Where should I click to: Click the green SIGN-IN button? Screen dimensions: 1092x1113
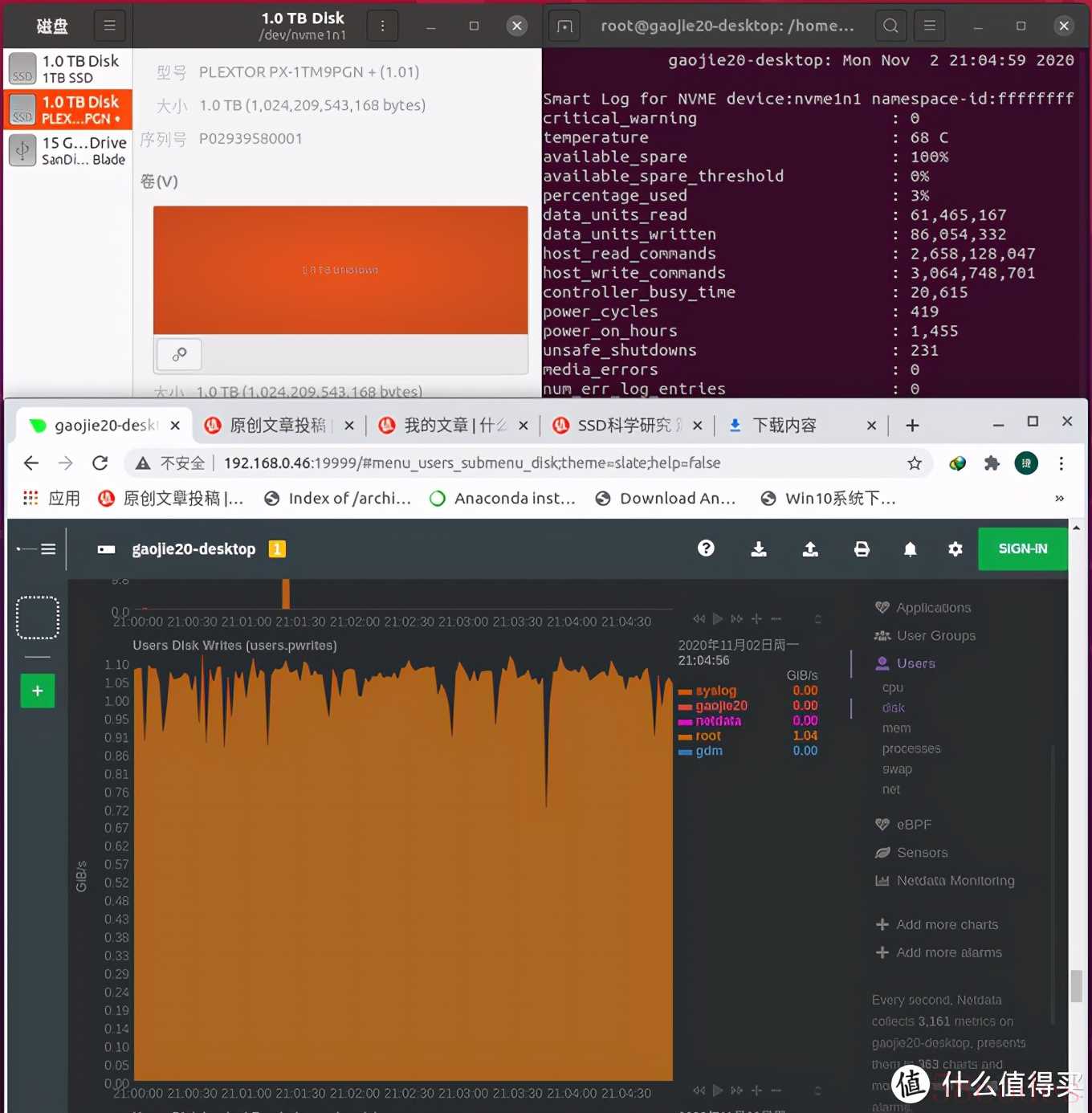tap(1022, 549)
